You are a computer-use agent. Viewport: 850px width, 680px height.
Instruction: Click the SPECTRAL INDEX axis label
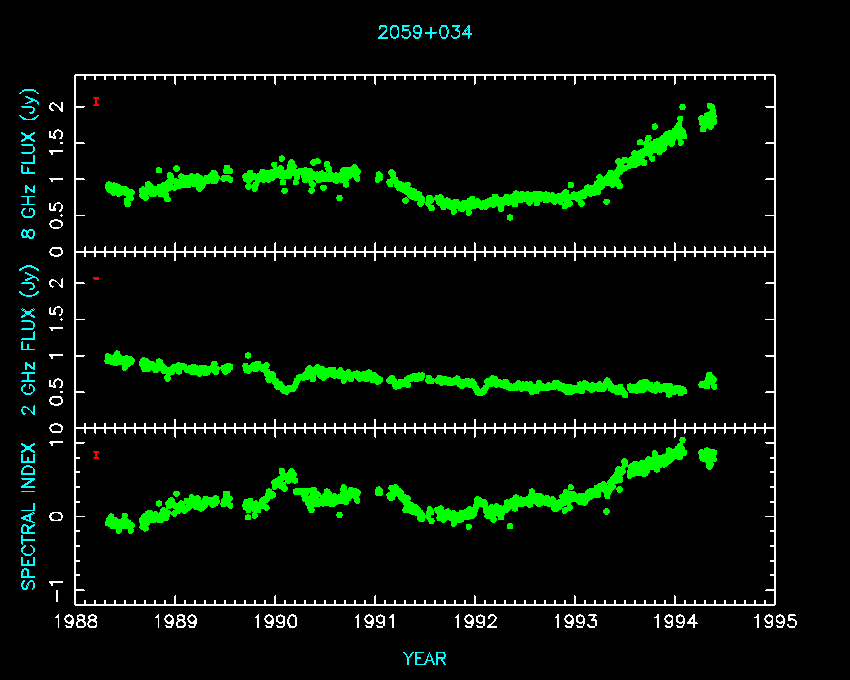pyautogui.click(x=30, y=515)
